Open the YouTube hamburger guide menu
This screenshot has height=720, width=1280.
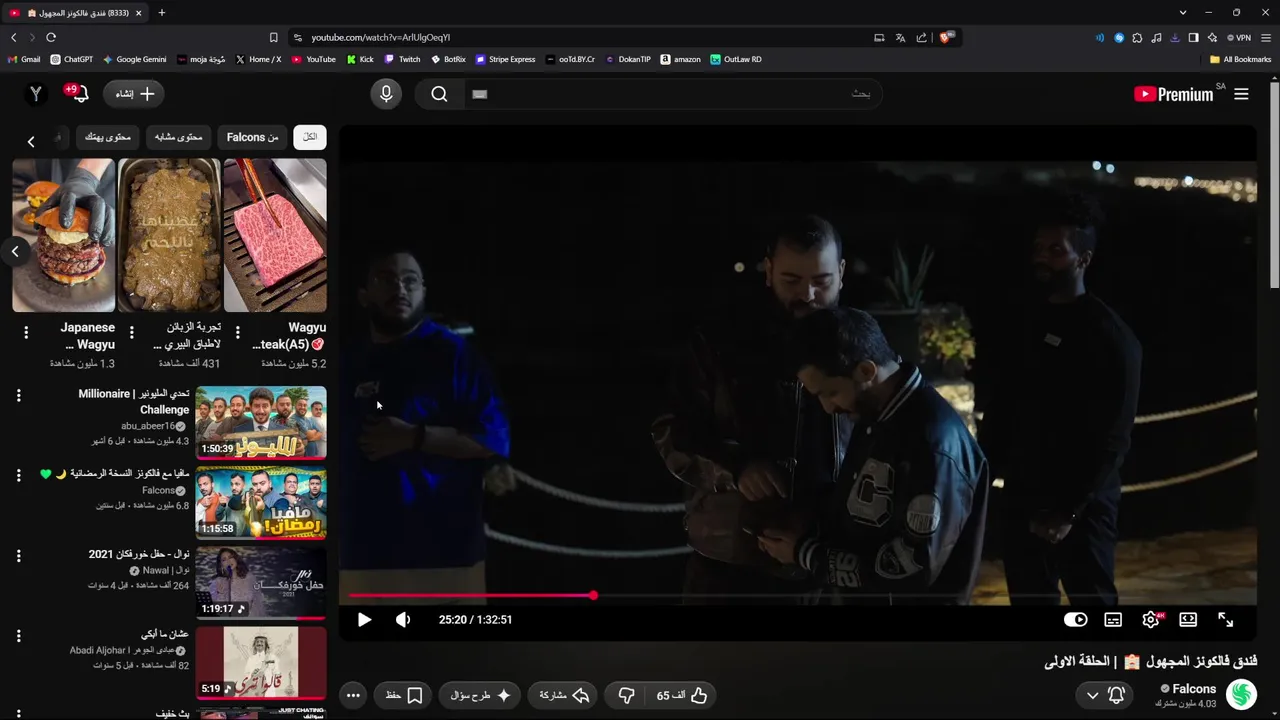1241,94
